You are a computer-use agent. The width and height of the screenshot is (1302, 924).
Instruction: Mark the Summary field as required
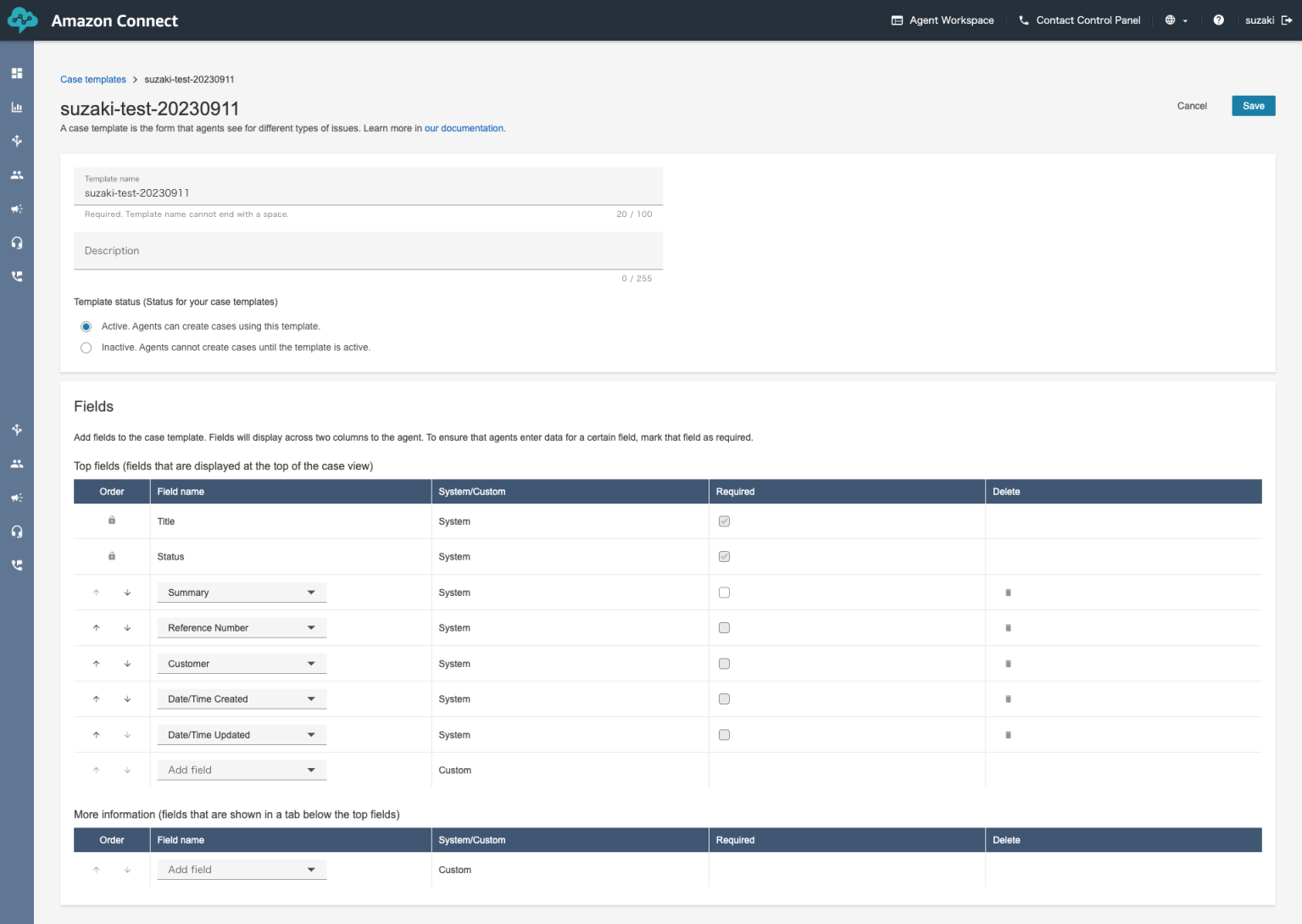pyautogui.click(x=724, y=593)
